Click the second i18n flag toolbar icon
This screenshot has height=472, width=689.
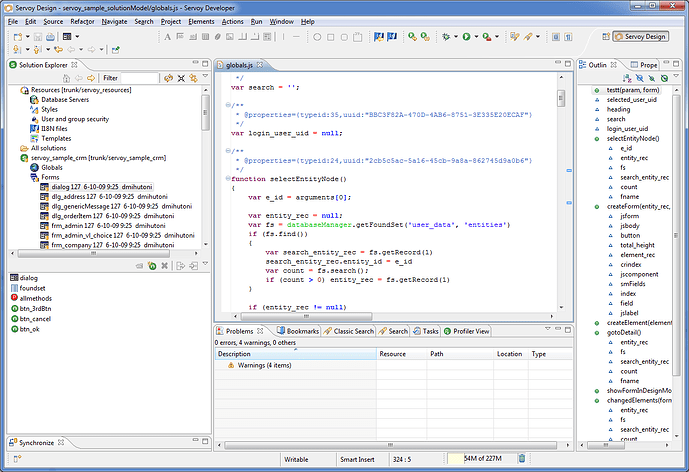tap(392, 37)
